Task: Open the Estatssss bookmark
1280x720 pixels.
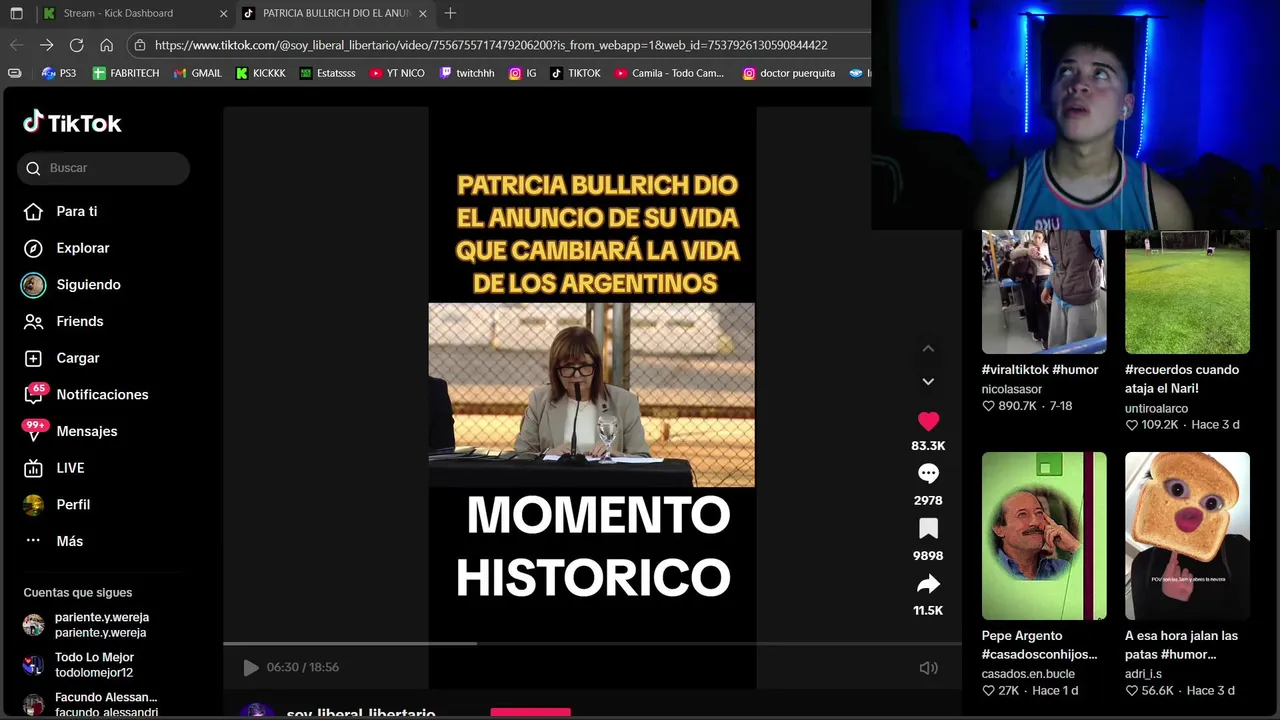Action: coord(327,73)
